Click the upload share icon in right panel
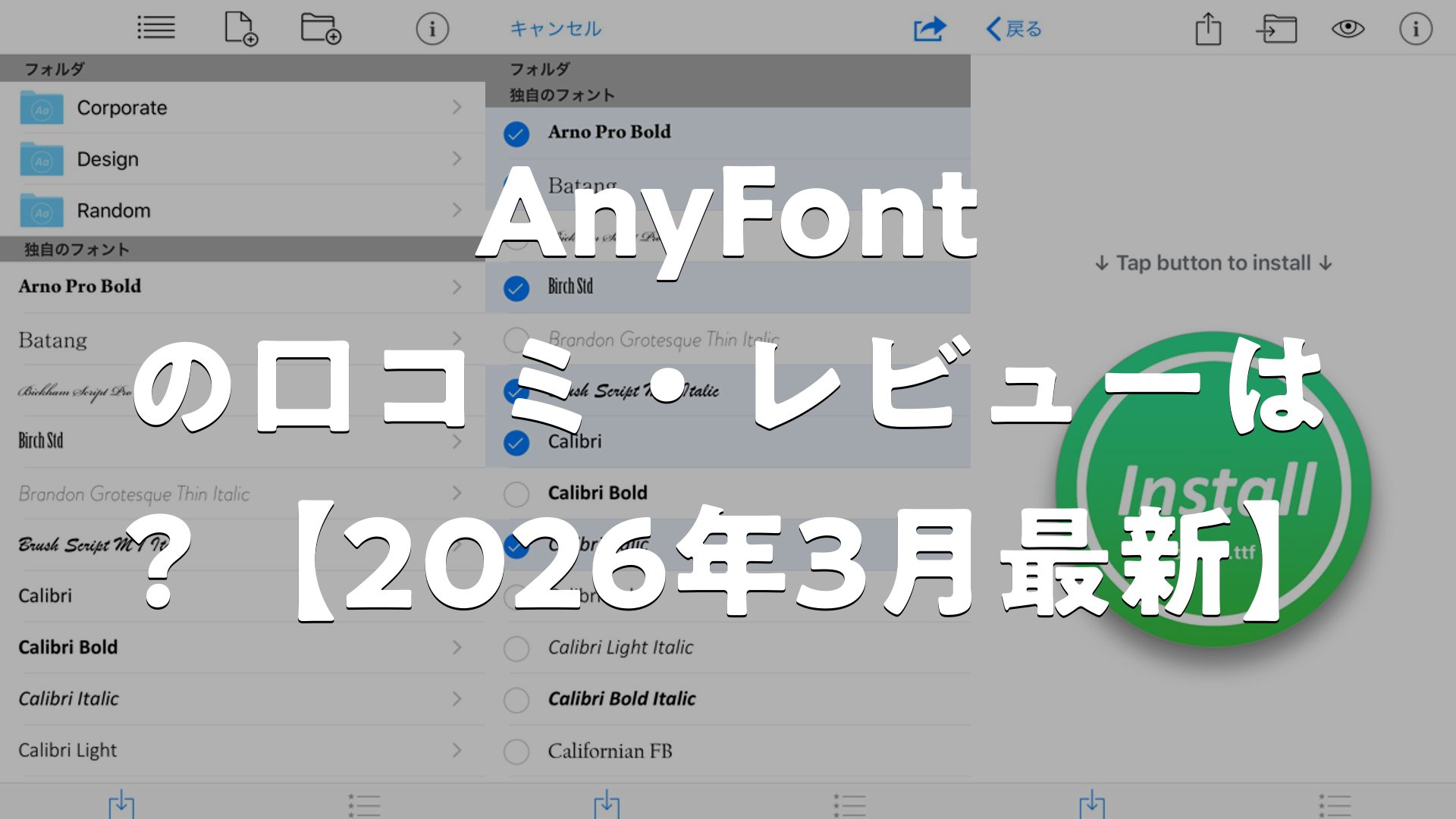This screenshot has width=1456, height=819. 1208,29
